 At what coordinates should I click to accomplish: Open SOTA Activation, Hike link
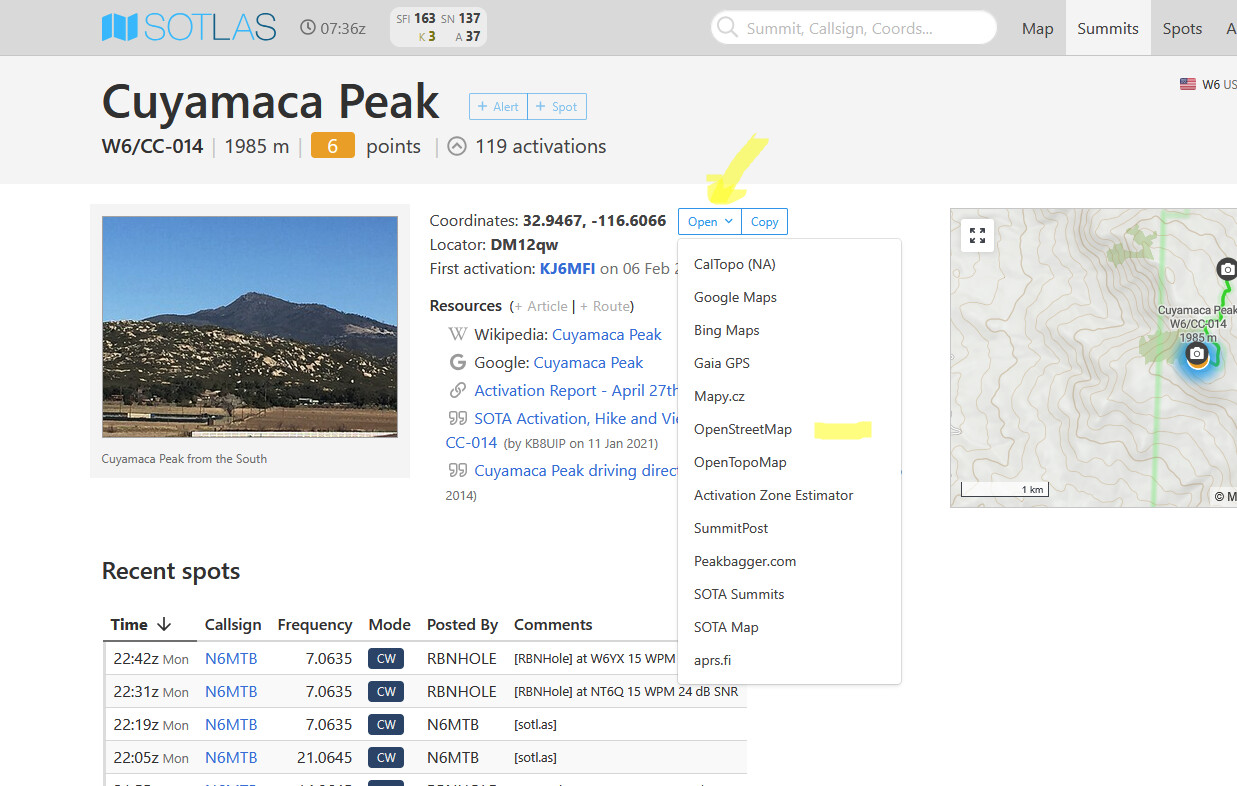pyautogui.click(x=576, y=418)
